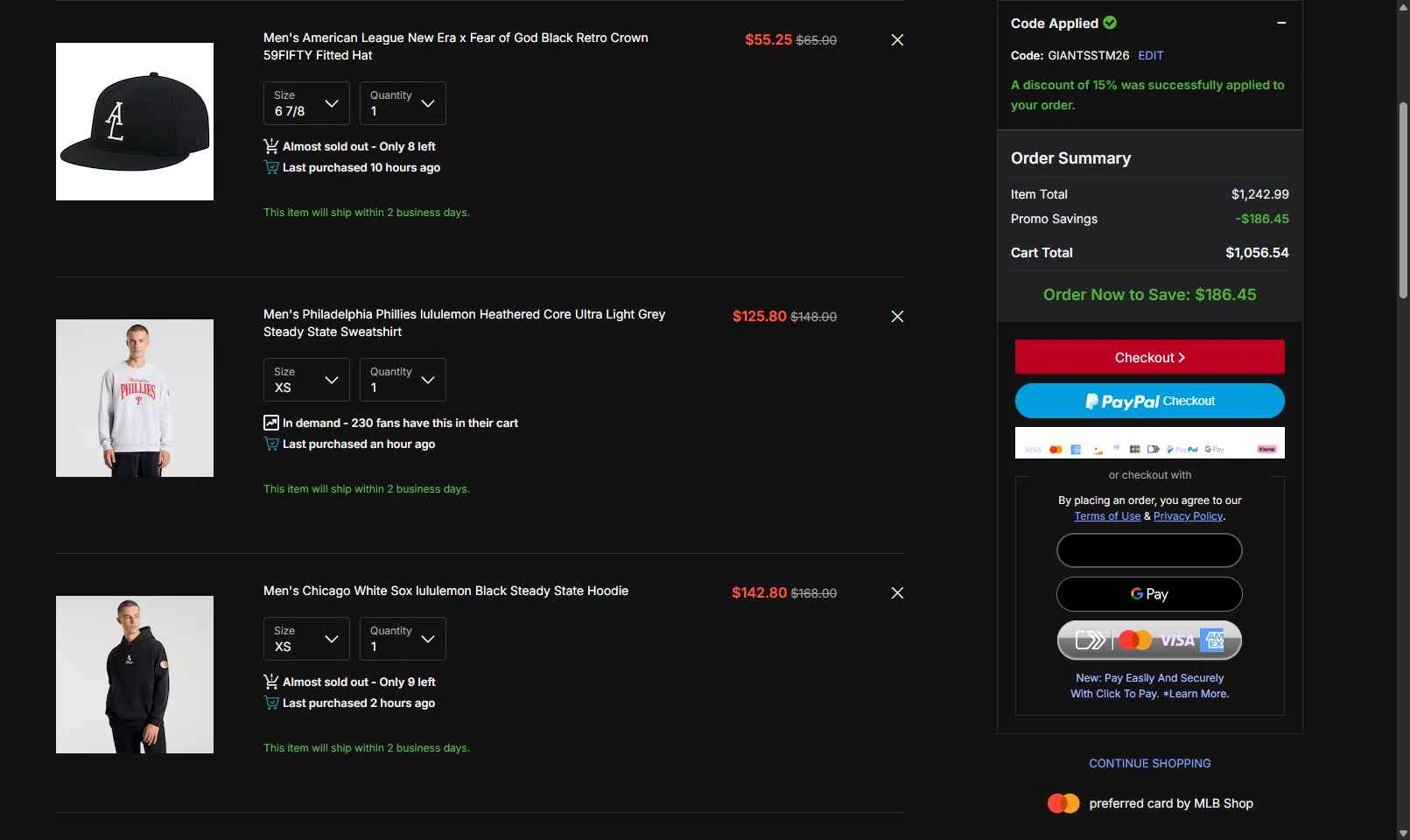This screenshot has height=840, width=1410.
Task: Remove the New Era Fear of God hat
Action: 897,40
